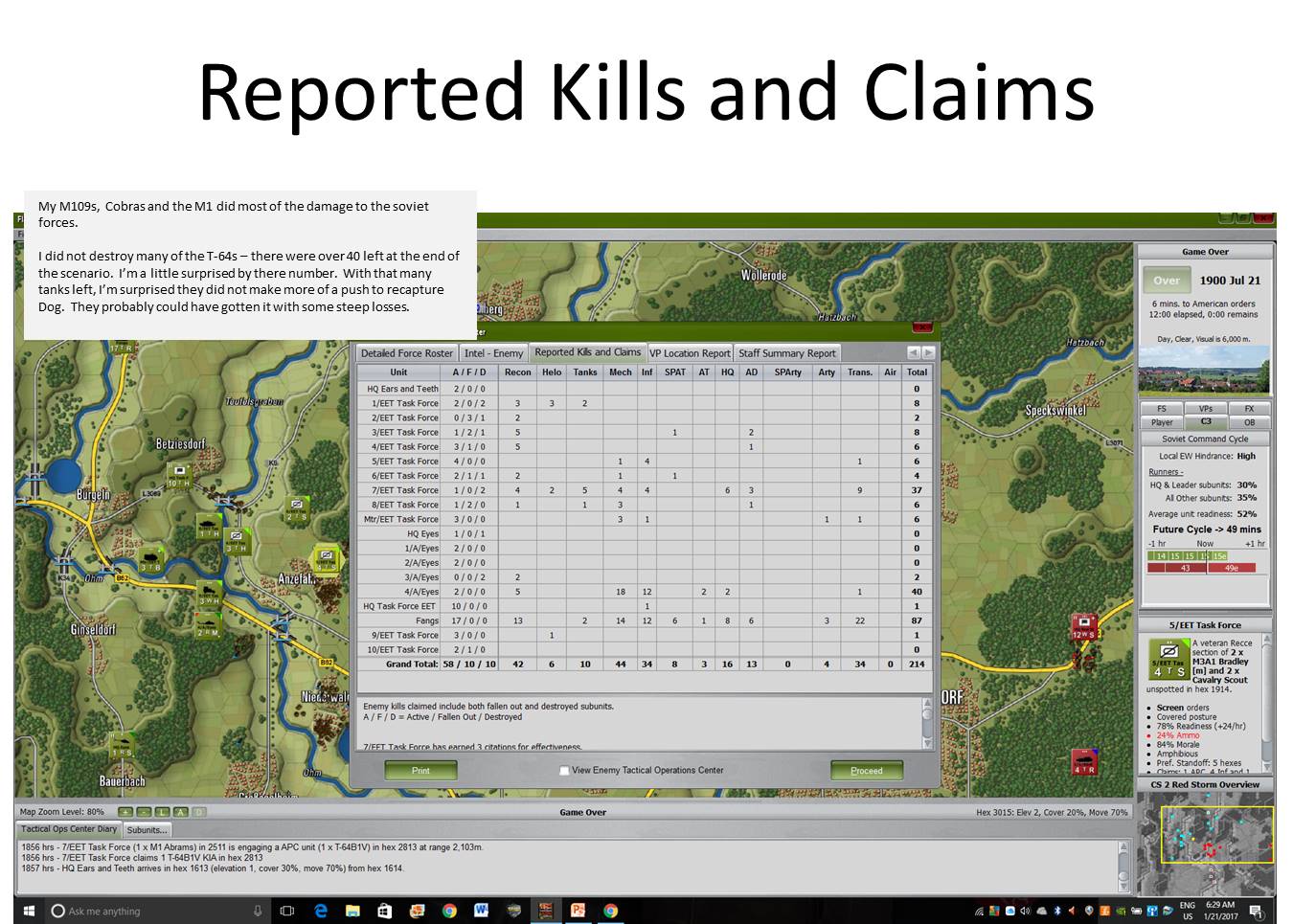Click the 7/EET Task Force table row
1293x924 pixels.
pyautogui.click(x=643, y=490)
